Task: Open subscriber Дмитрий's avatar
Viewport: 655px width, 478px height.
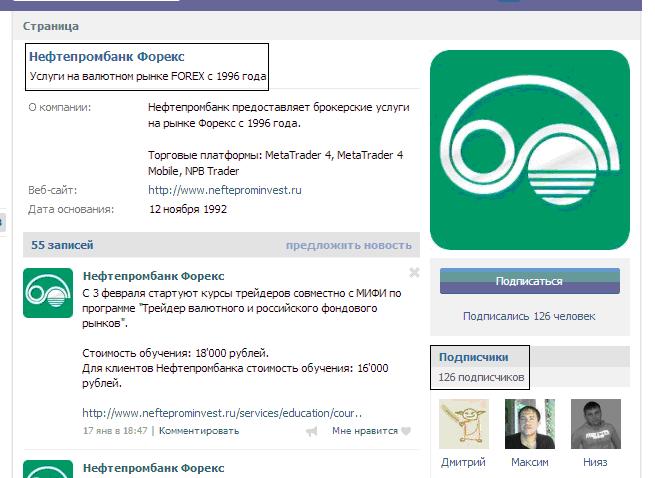Action: (x=464, y=424)
